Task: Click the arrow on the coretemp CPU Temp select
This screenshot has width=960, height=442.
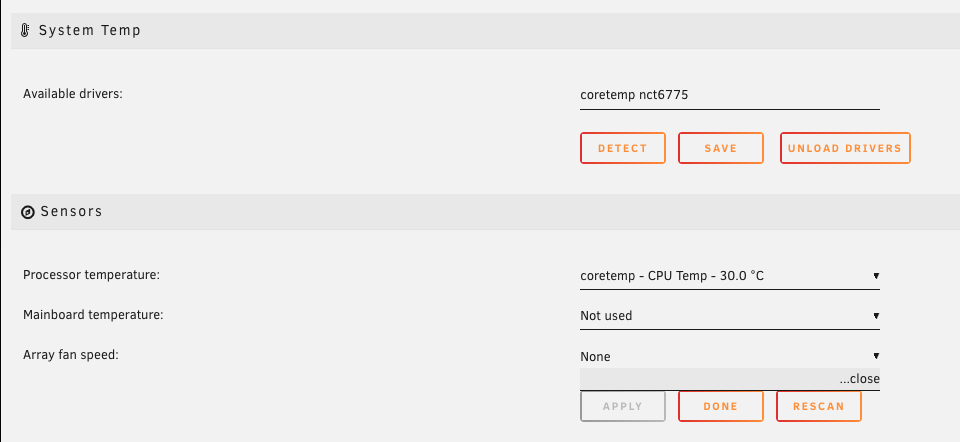Action: point(876,276)
